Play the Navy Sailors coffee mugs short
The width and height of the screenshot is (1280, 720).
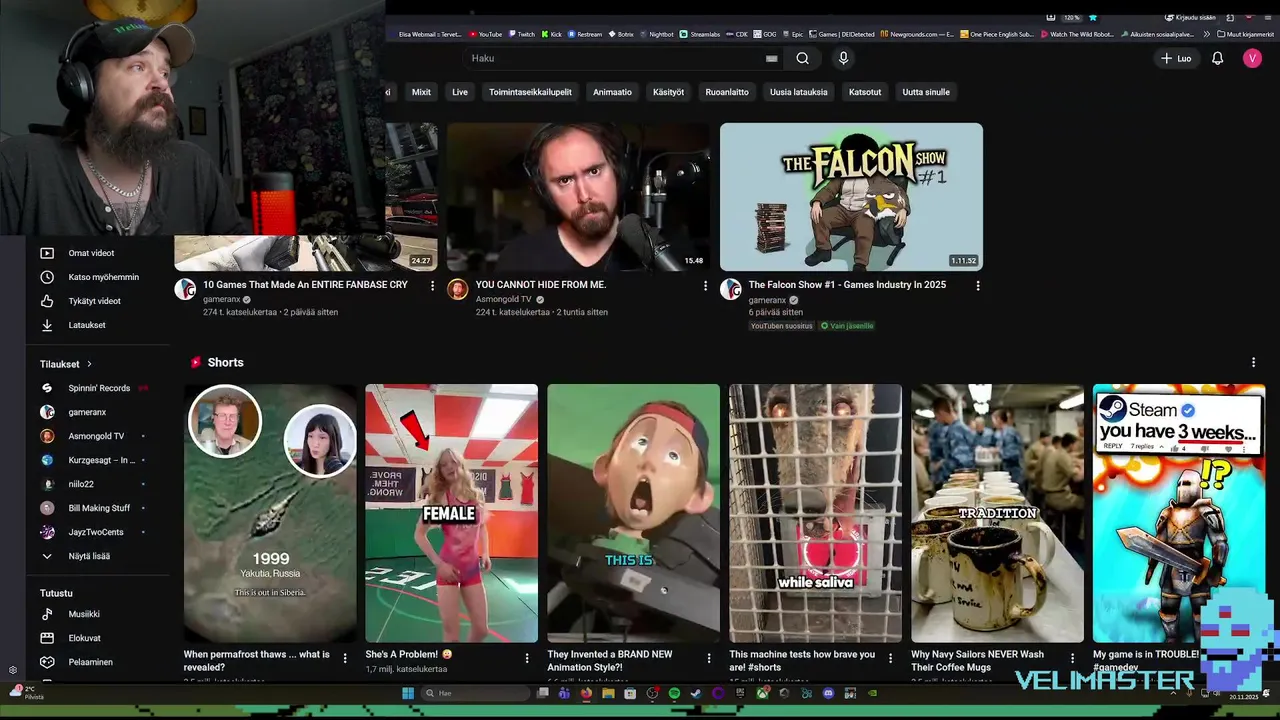click(997, 513)
